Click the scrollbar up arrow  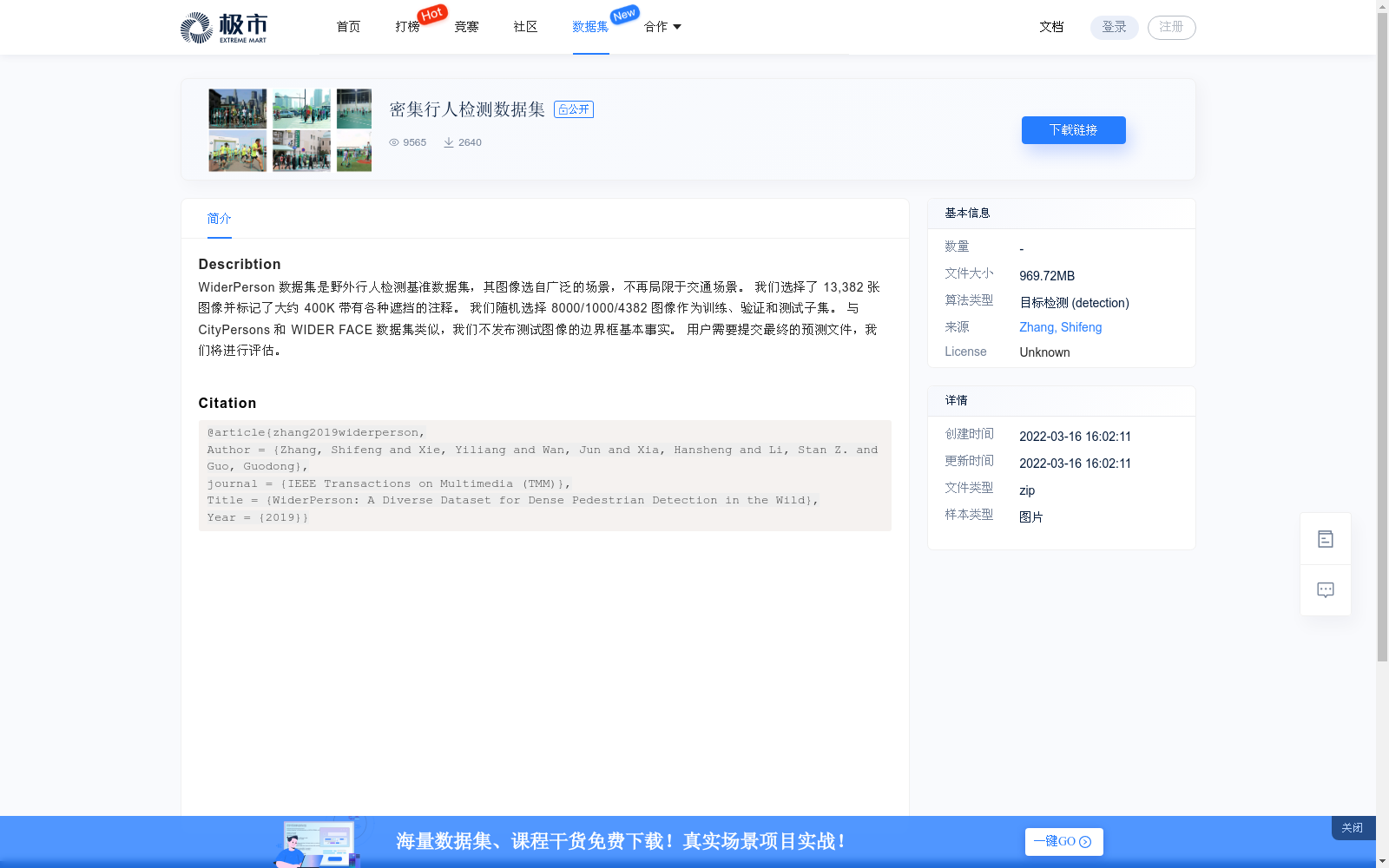(1382, 6)
